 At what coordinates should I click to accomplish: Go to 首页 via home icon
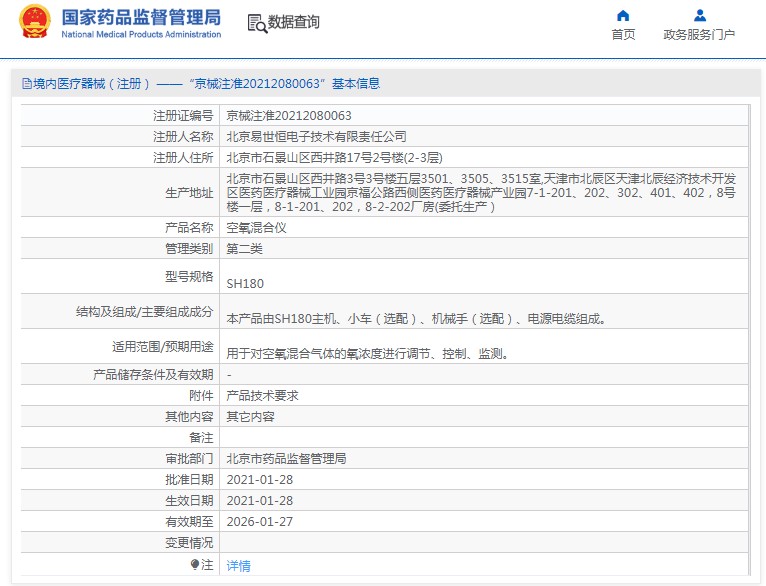click(623, 16)
